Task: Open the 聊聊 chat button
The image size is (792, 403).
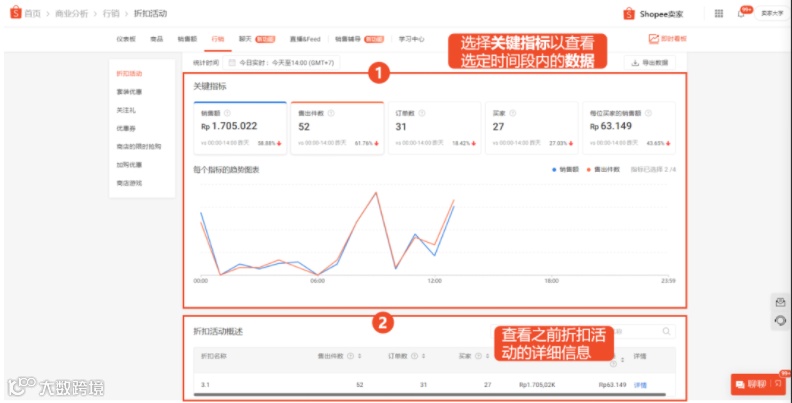Action: pyautogui.click(x=753, y=385)
